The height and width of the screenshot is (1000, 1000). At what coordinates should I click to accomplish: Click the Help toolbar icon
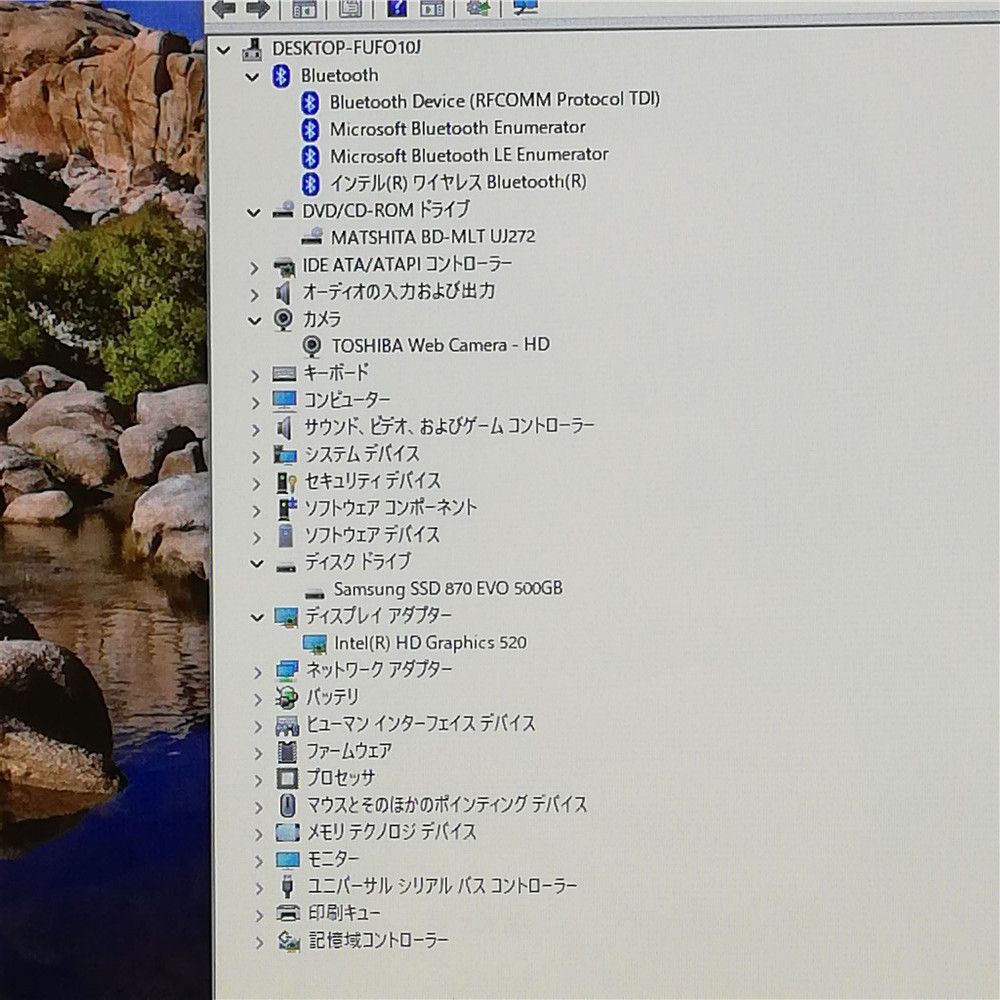395,10
